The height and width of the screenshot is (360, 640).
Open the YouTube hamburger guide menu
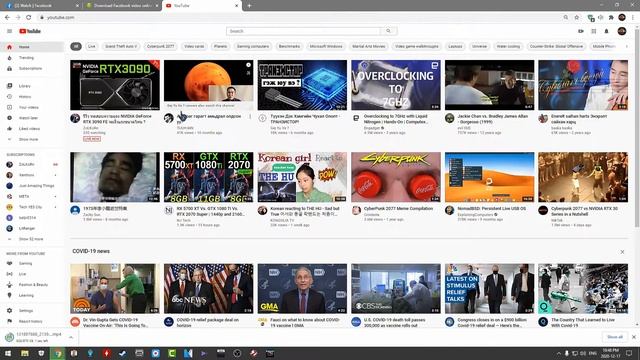pos(9,31)
